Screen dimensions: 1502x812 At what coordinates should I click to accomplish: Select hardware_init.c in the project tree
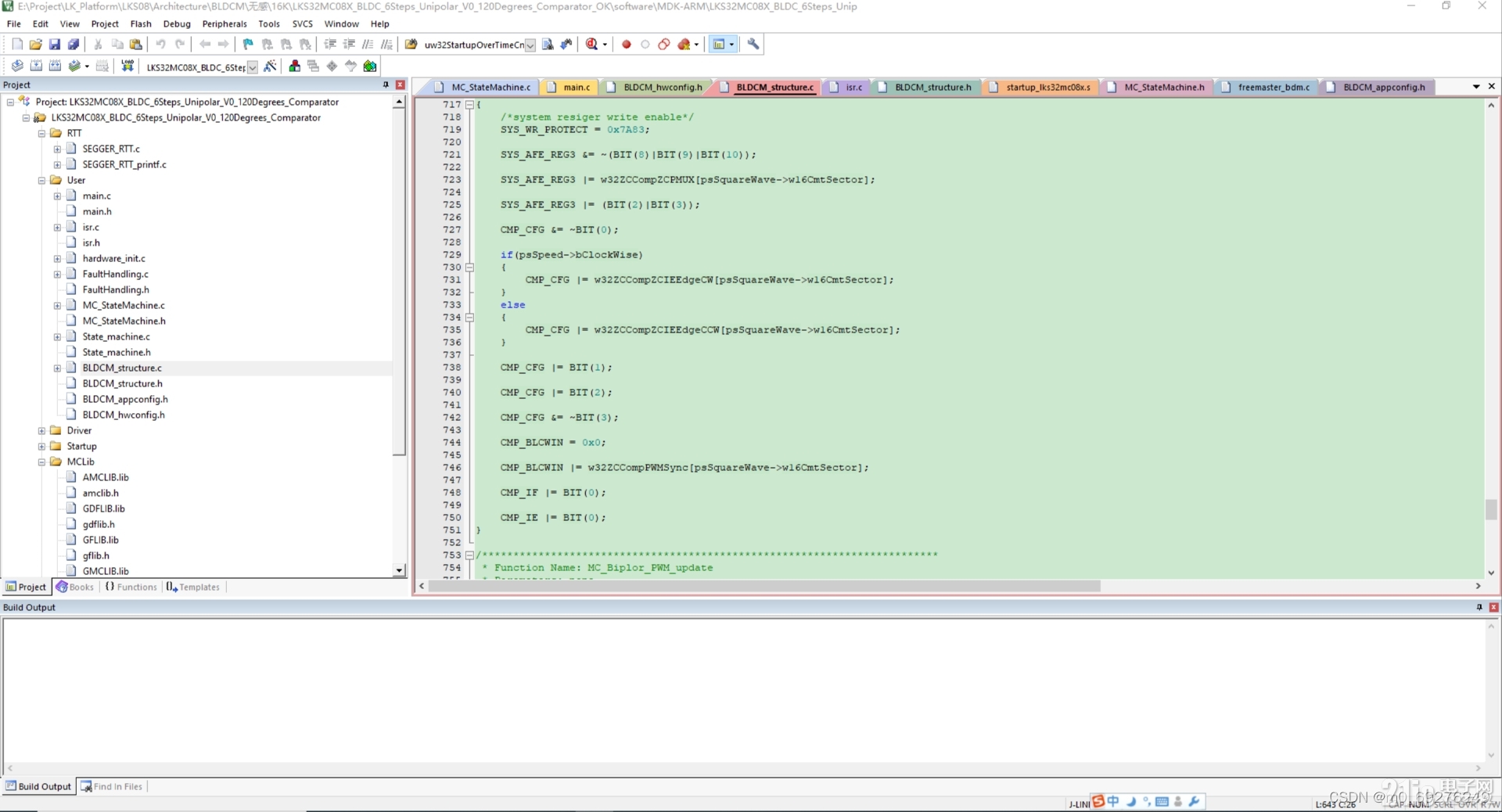point(113,259)
